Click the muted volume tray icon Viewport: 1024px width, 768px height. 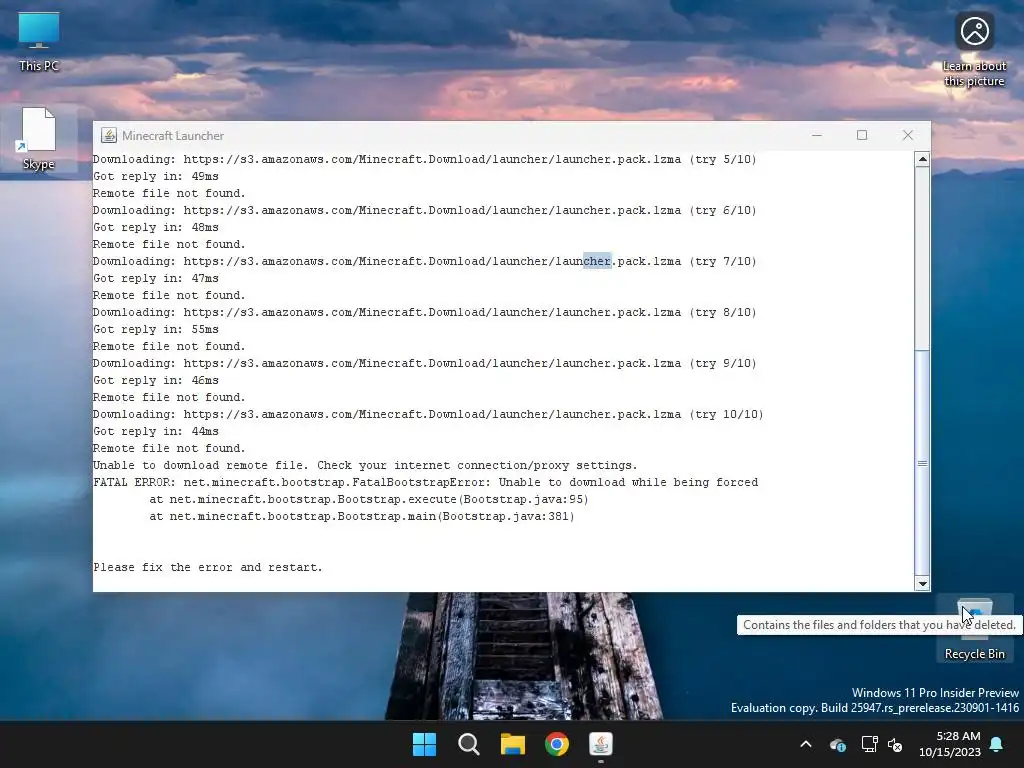coord(895,744)
